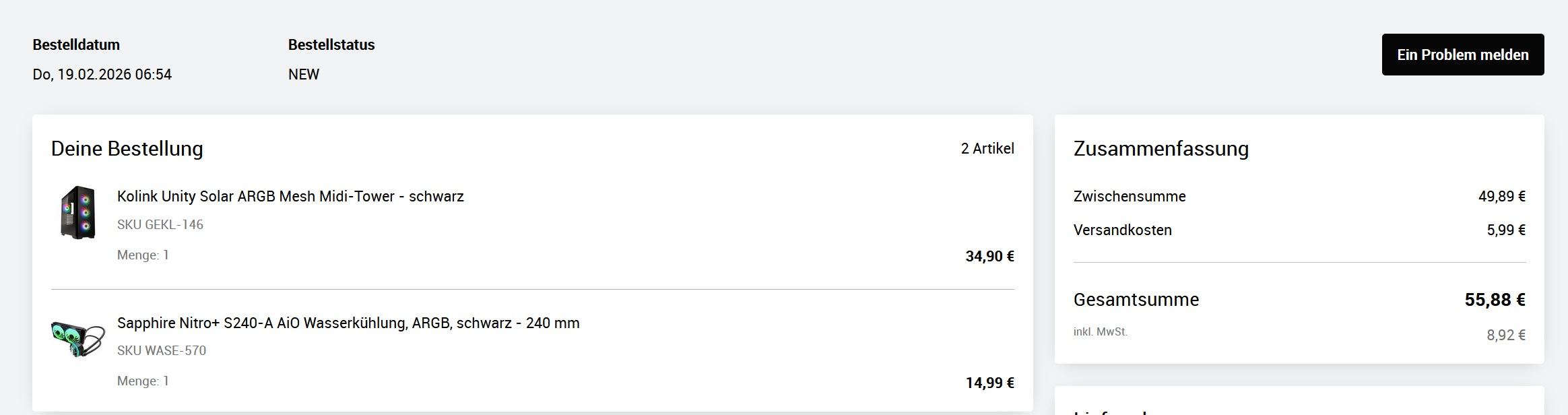Click the Versandkosten amount 5,99 €
1568x415 pixels.
tap(1505, 230)
